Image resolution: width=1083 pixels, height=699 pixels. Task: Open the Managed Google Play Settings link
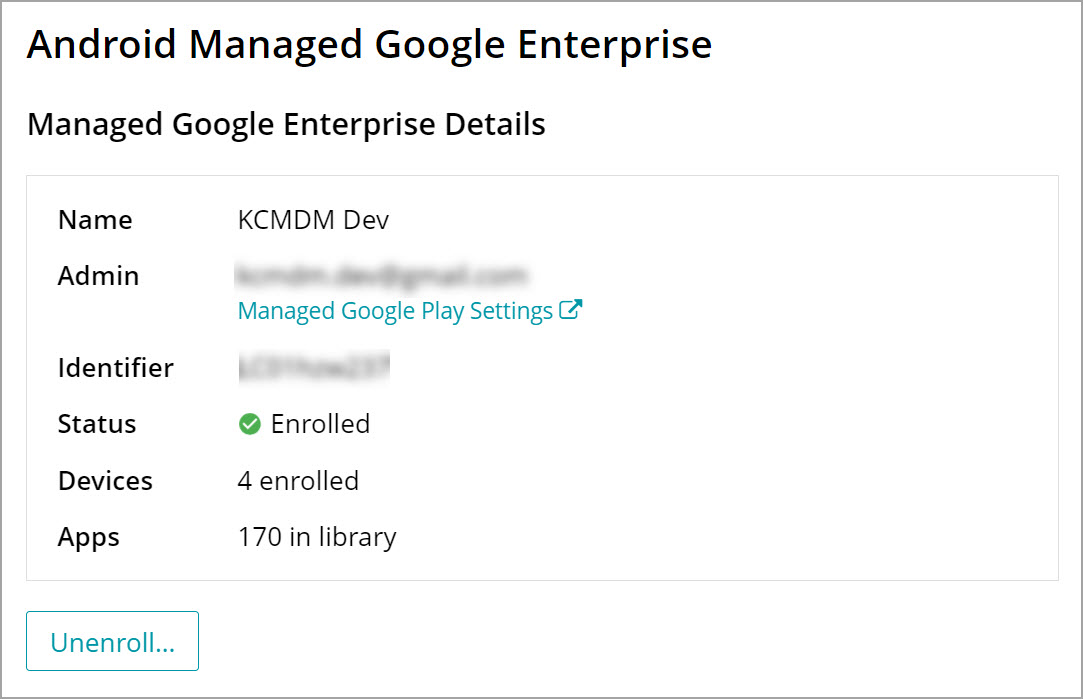[x=395, y=311]
